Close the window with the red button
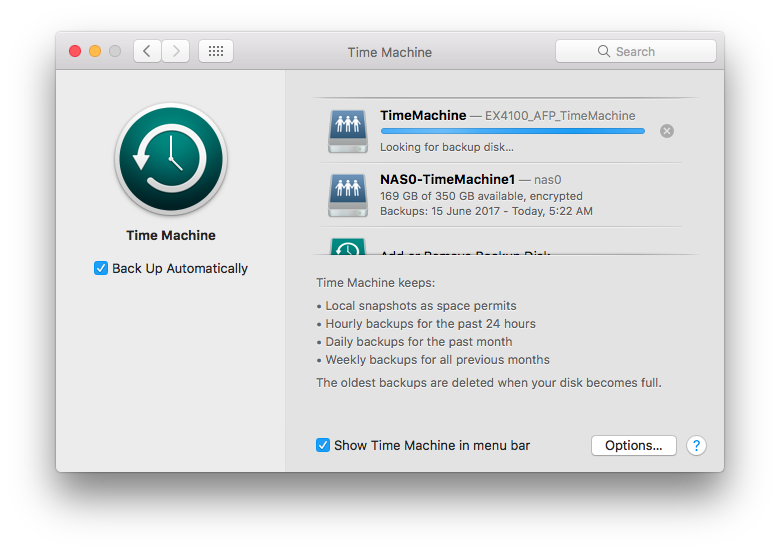The width and height of the screenshot is (780, 552). [x=75, y=51]
